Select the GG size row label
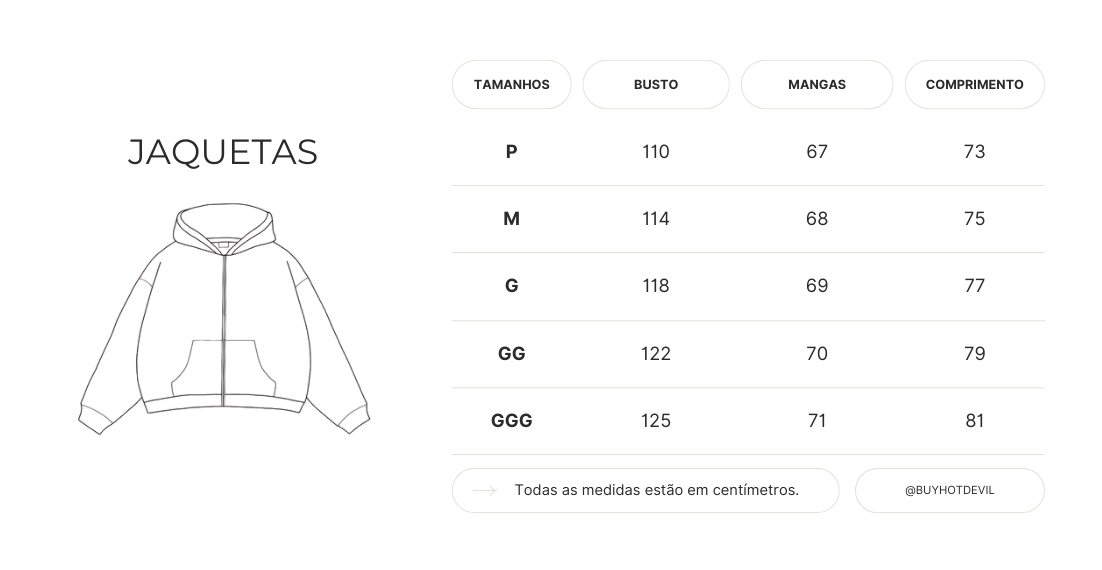 511,354
